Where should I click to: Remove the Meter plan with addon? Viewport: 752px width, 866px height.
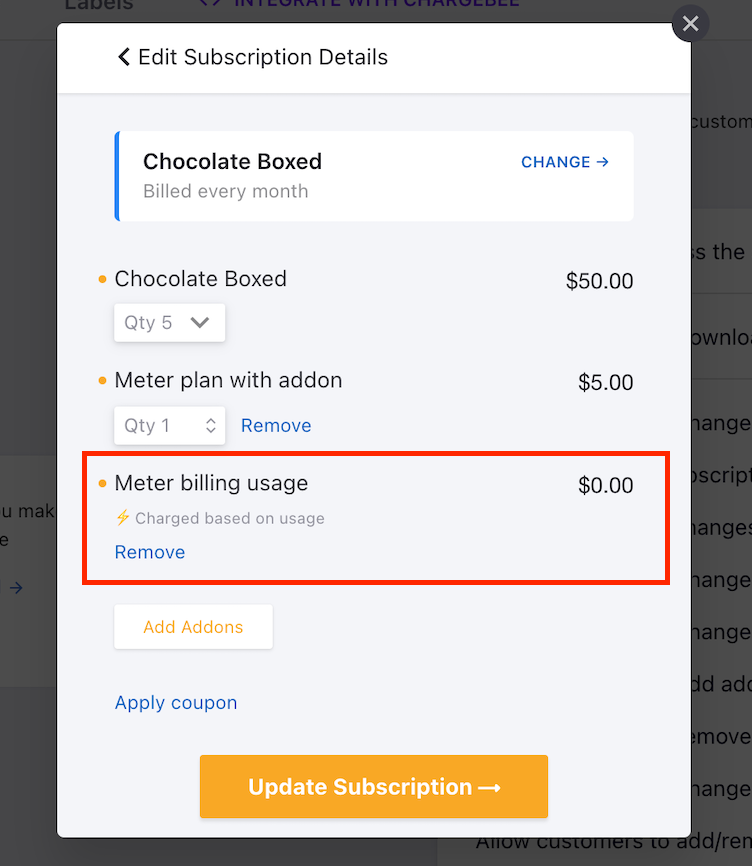point(276,425)
